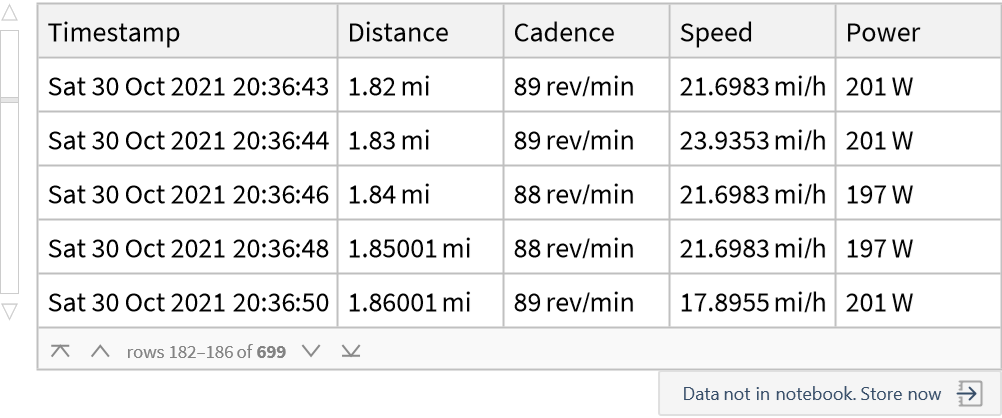Click the scroll up triangle at left
The width and height of the screenshot is (1002, 418).
point(9,15)
